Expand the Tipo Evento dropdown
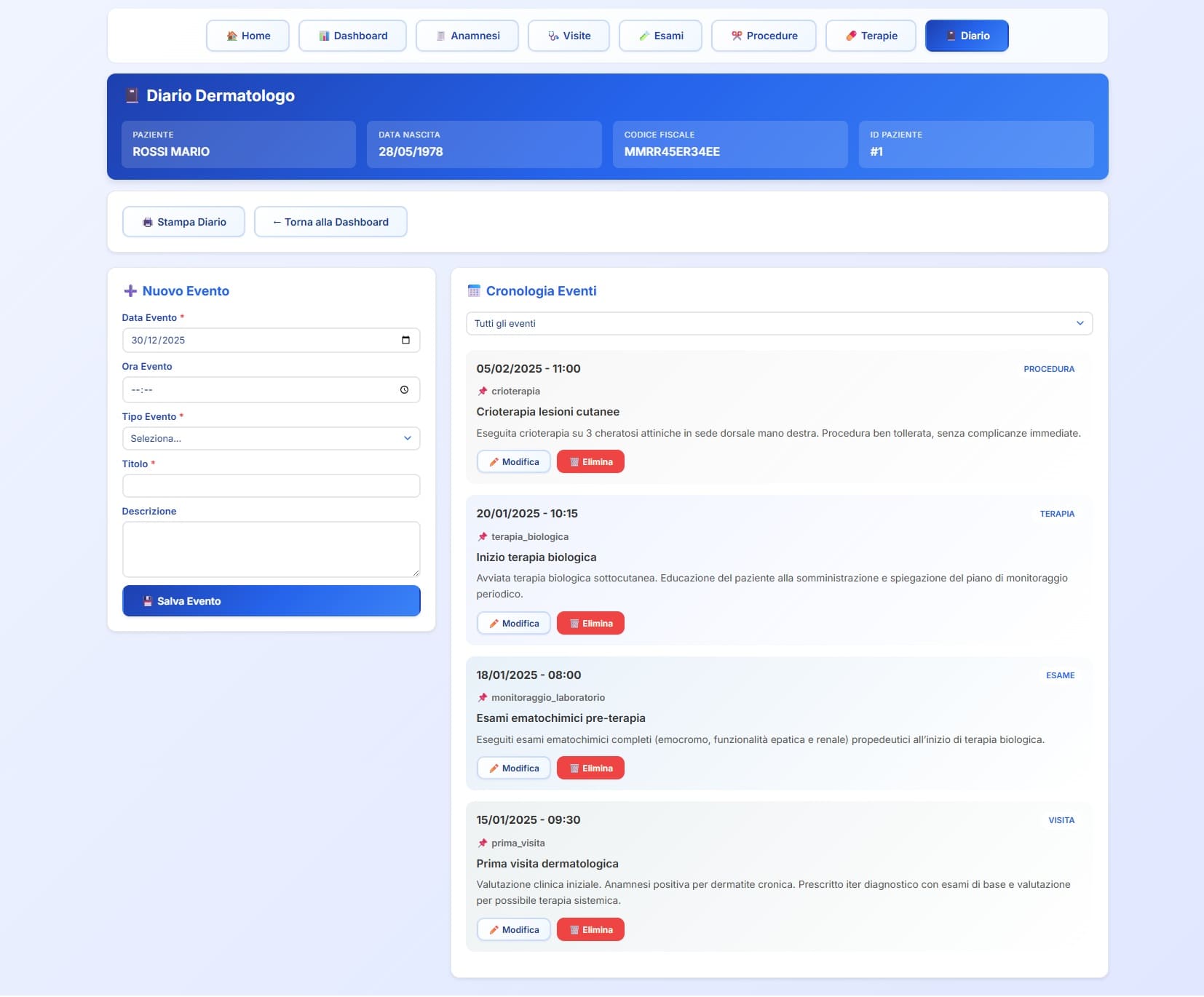Image resolution: width=1204 pixels, height=997 pixels. [x=271, y=439]
